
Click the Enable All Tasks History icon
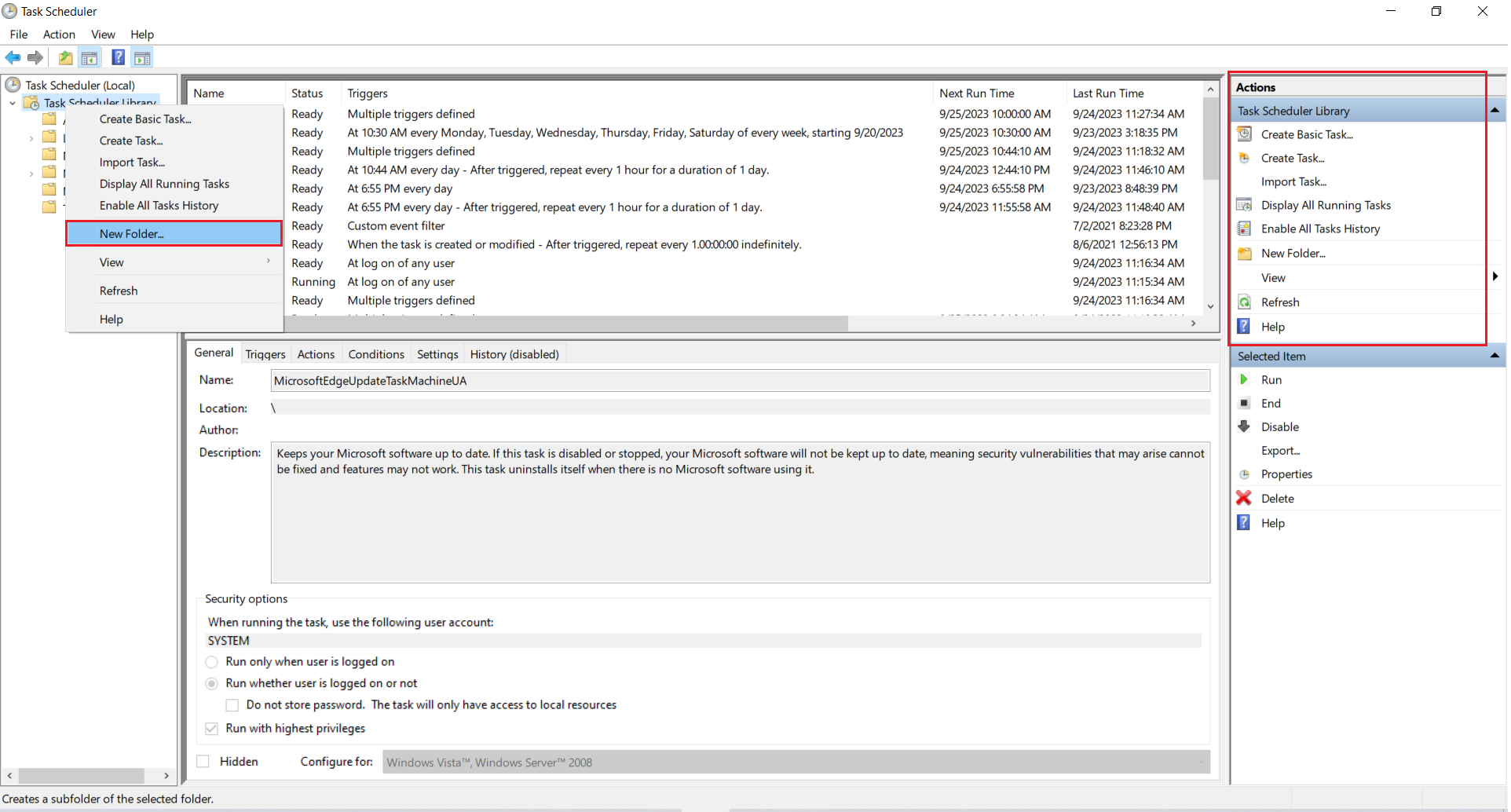coord(1245,229)
